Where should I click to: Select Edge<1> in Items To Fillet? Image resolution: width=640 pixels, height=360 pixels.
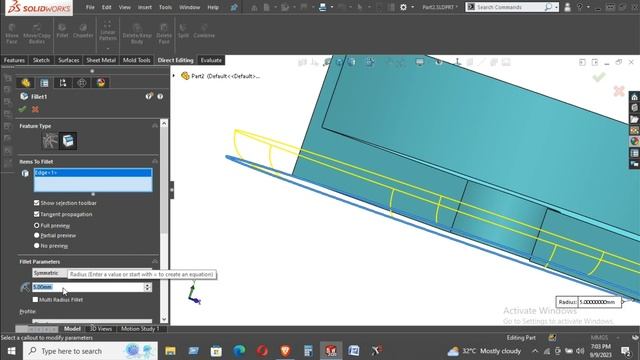click(x=93, y=173)
